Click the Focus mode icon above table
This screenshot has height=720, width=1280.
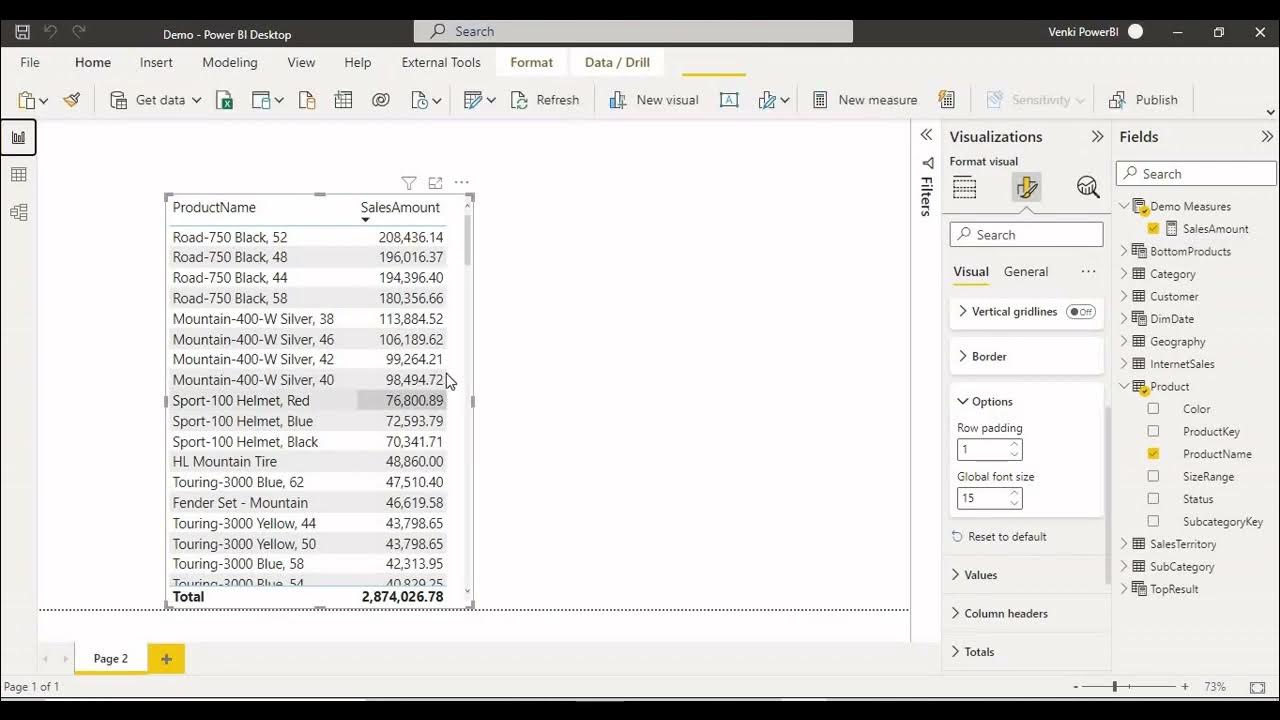(x=435, y=183)
